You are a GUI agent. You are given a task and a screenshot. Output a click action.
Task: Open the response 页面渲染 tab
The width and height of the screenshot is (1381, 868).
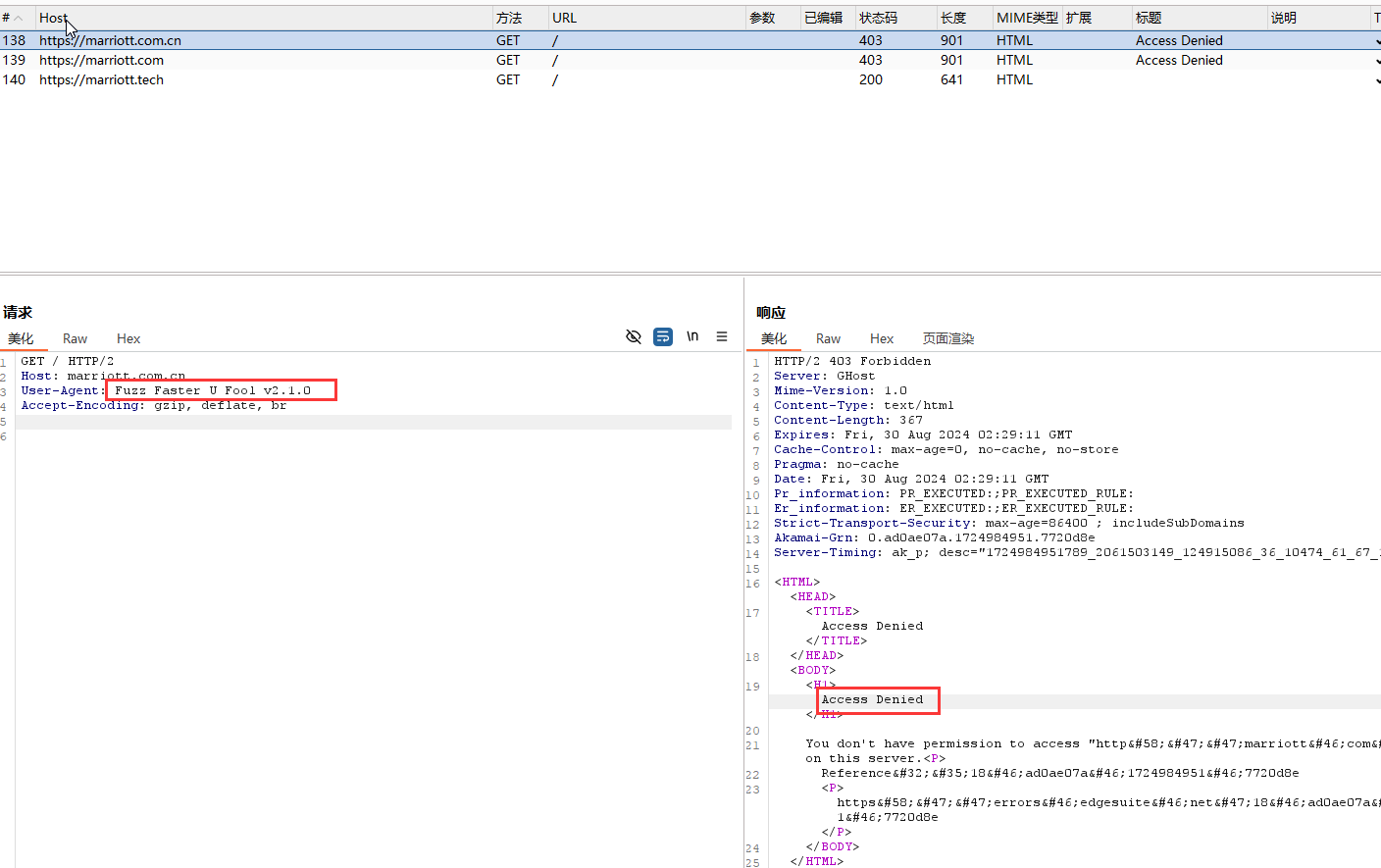[948, 338]
